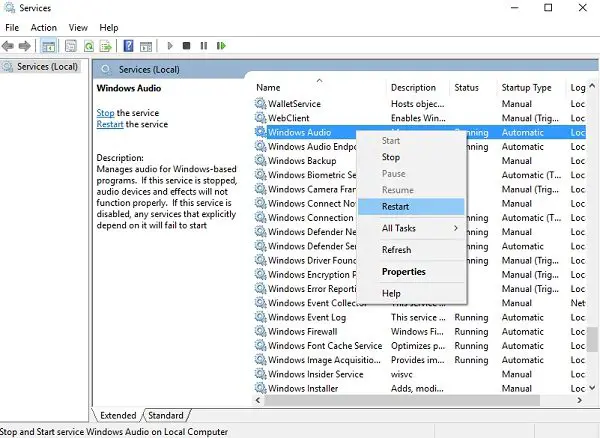This screenshot has height=438, width=600.
Task: Choose Restart in the context menu
Action: tap(411, 207)
